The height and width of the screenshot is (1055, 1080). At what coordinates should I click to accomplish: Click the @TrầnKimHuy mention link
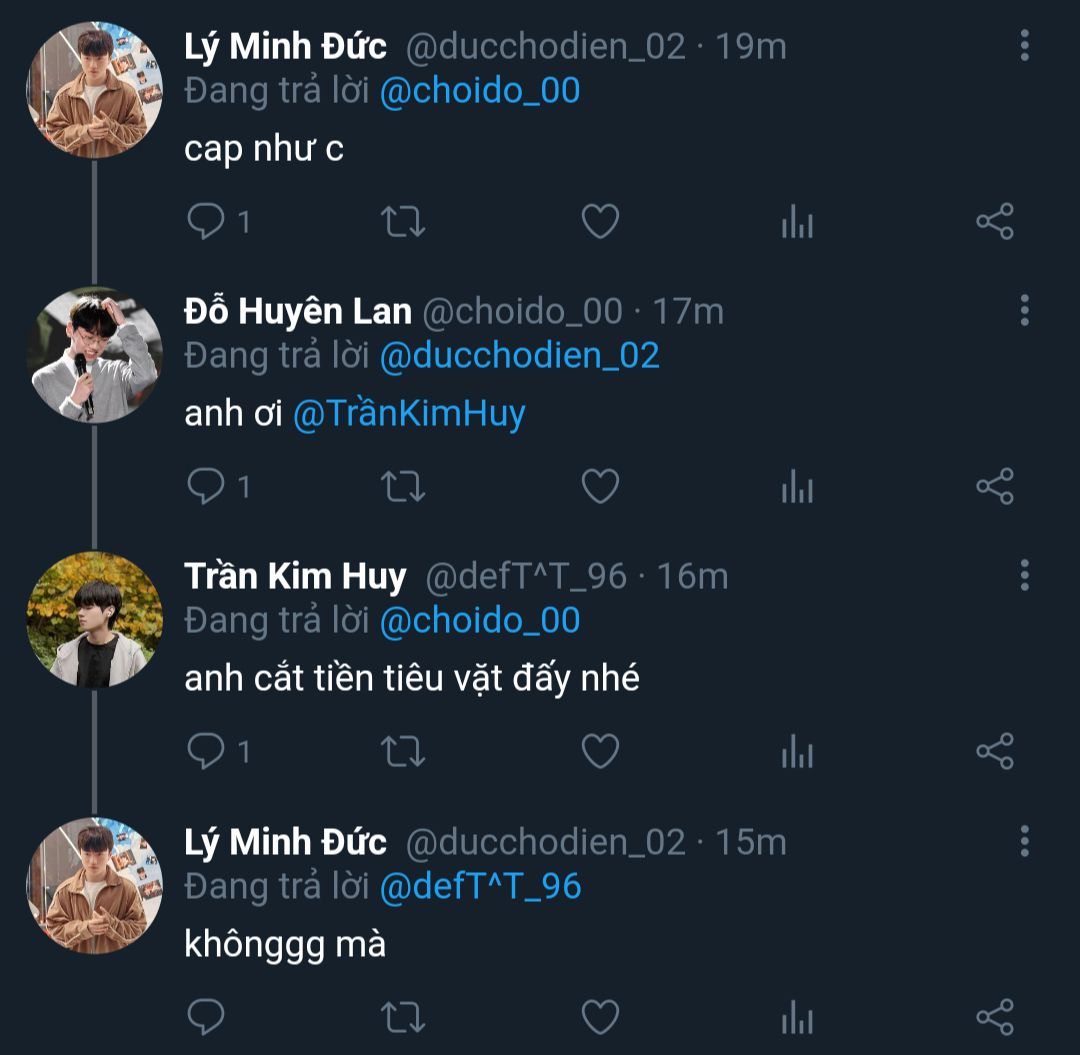point(409,414)
